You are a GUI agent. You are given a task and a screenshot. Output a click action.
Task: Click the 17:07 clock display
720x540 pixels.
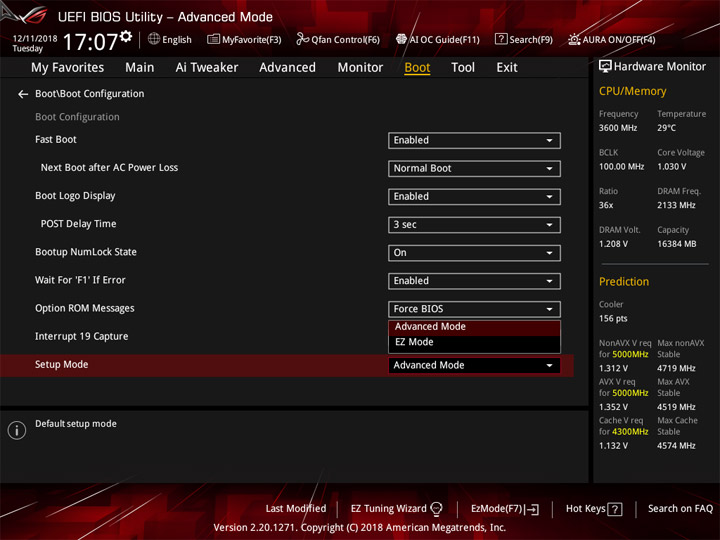90,42
